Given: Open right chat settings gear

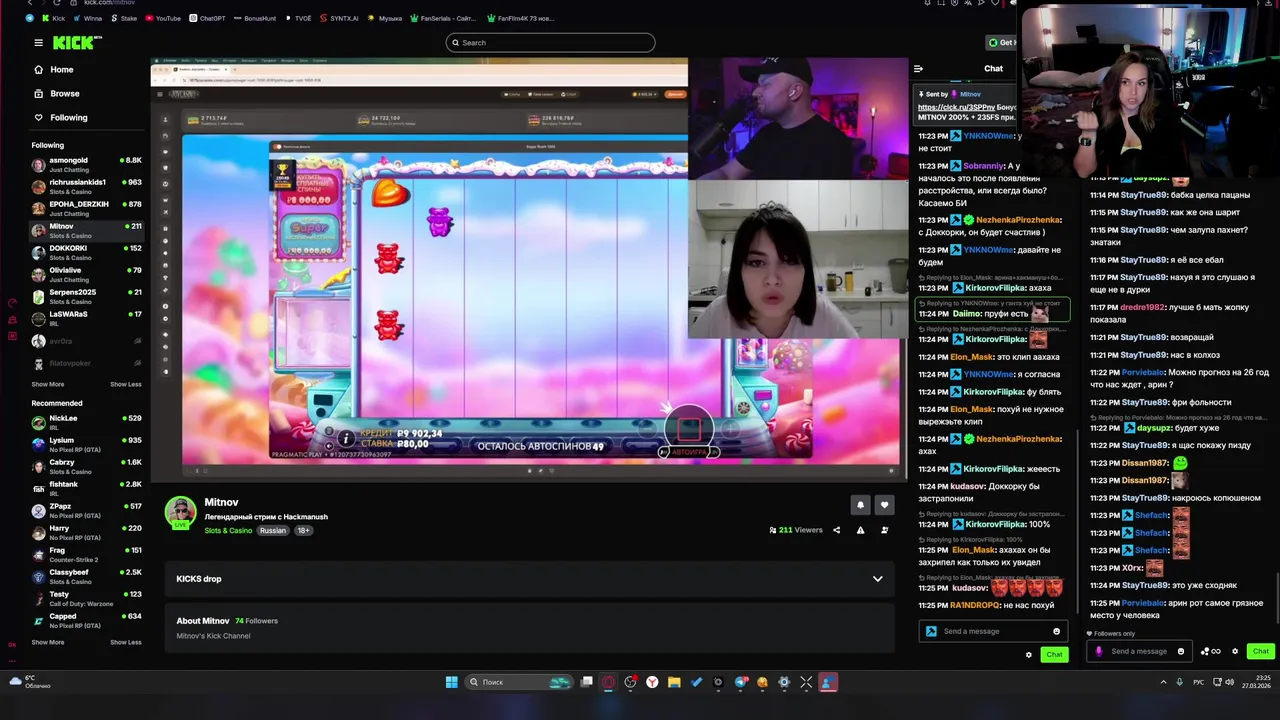Looking at the screenshot, I should pos(1235,651).
